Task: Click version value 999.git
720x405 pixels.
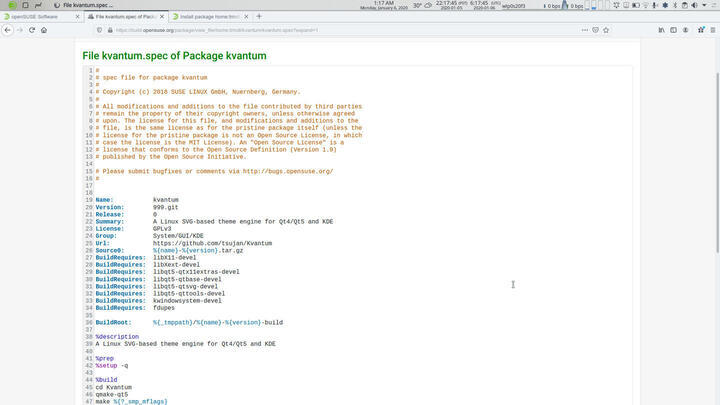Action: (165, 207)
